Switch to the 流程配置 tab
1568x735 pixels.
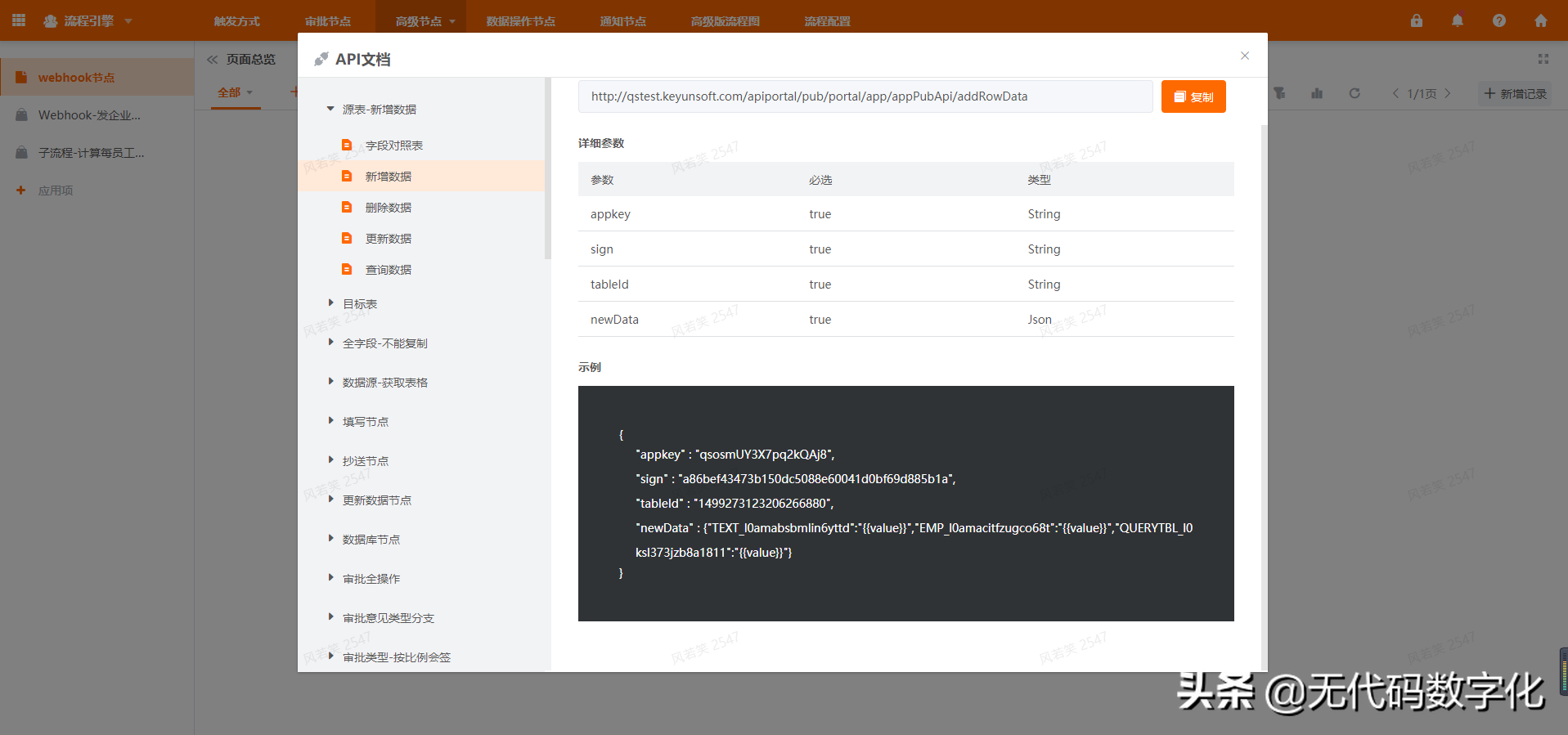coord(828,21)
